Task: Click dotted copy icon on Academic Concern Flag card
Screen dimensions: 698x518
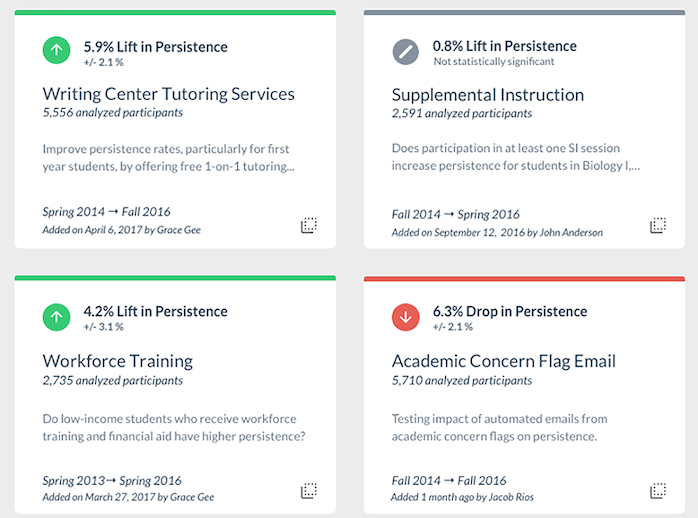Action: (x=657, y=490)
